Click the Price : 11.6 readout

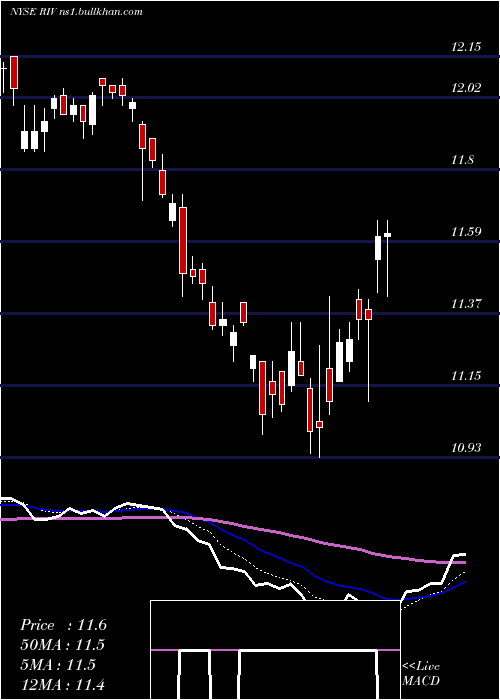[63, 625]
